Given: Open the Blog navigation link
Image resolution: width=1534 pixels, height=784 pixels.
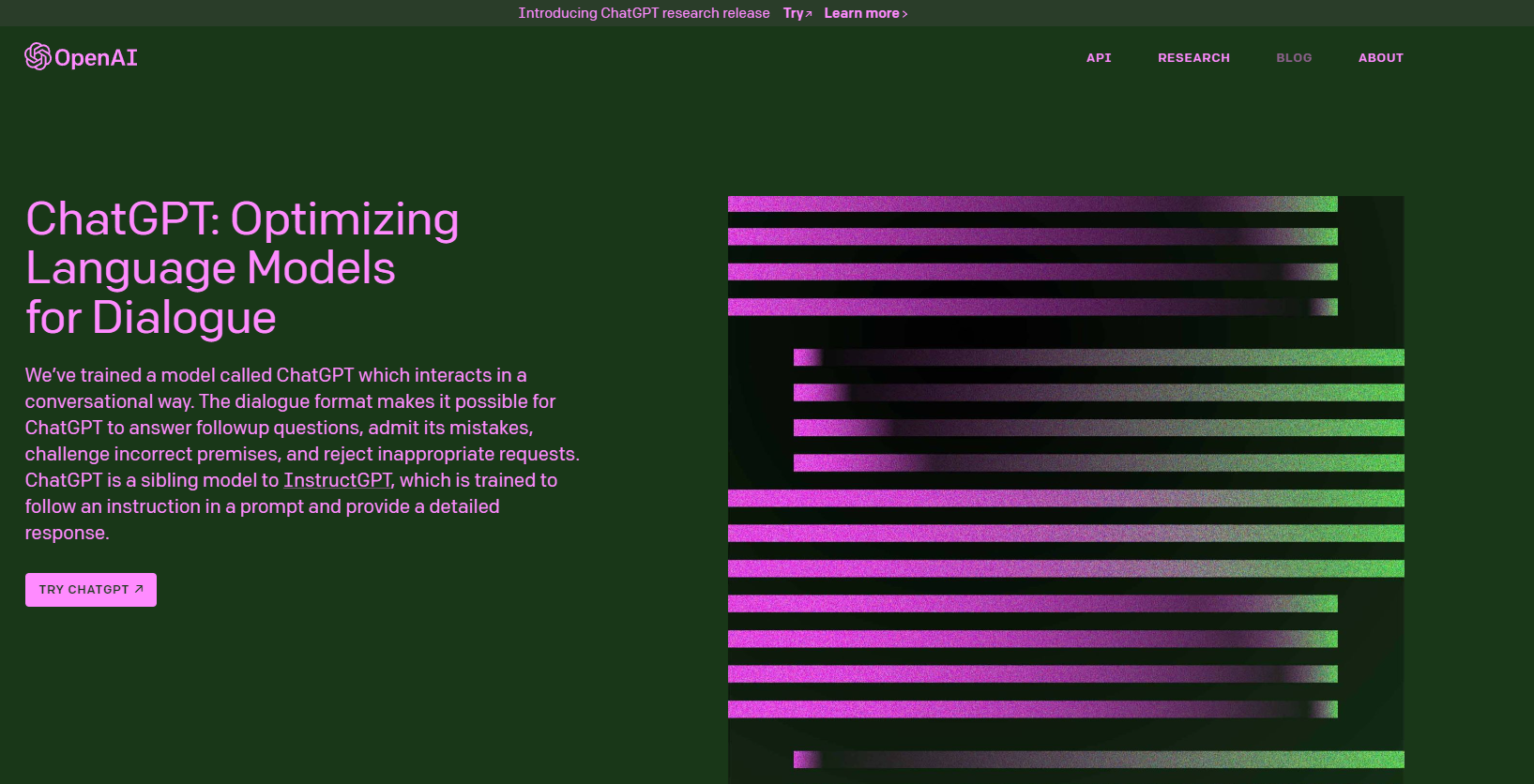Looking at the screenshot, I should click(1294, 58).
